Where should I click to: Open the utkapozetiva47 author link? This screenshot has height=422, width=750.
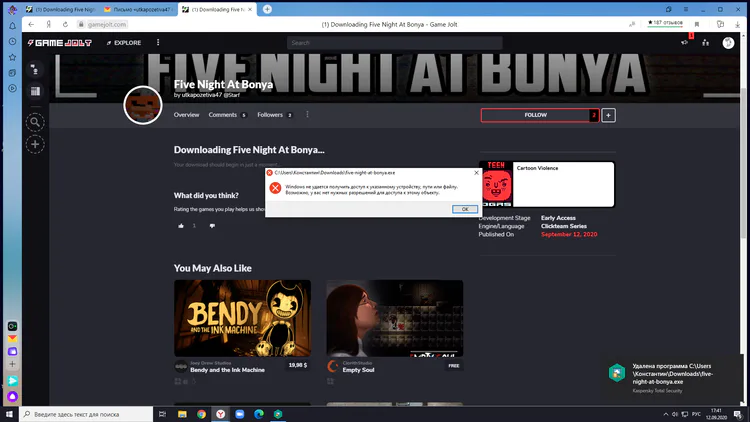pyautogui.click(x=201, y=95)
